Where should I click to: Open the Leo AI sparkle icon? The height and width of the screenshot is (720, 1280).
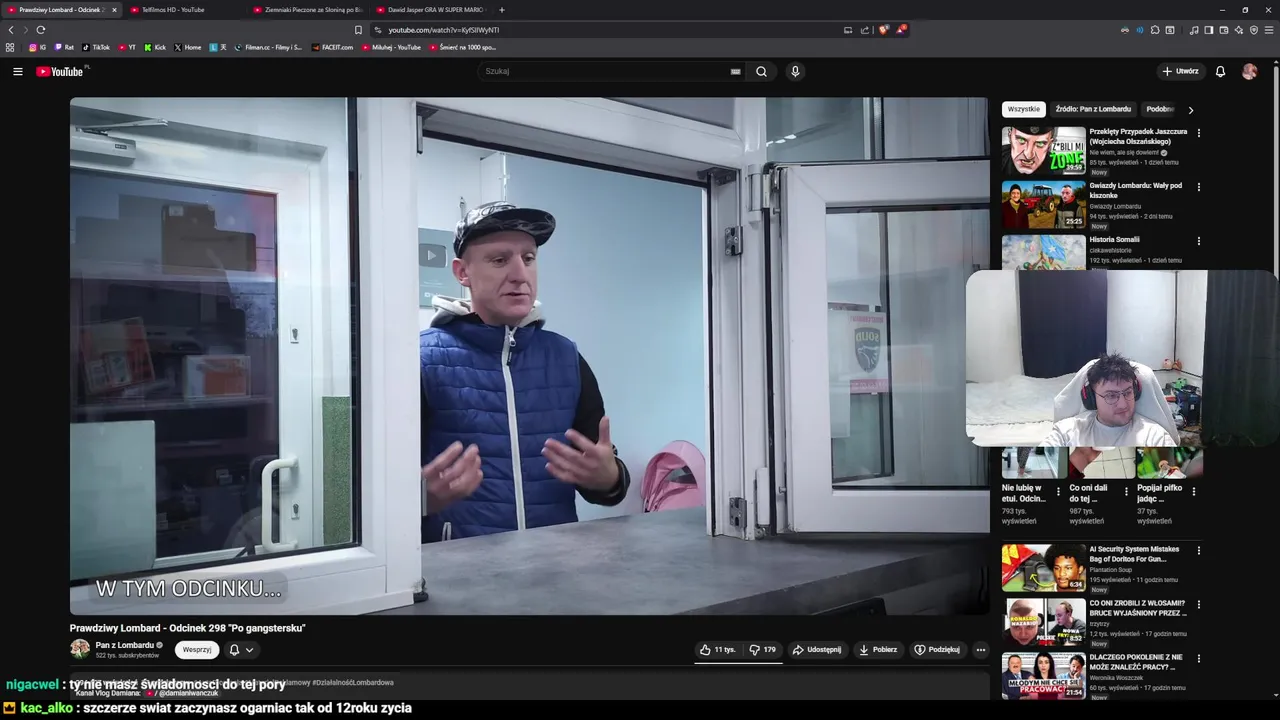(x=1239, y=30)
